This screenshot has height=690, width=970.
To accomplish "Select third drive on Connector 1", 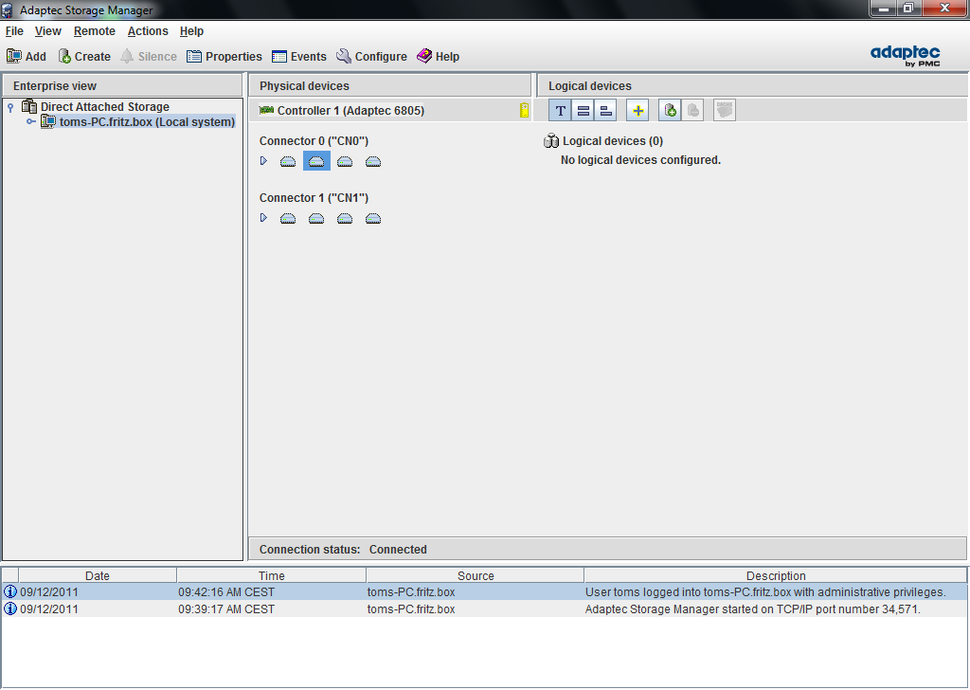I will pyautogui.click(x=345, y=218).
